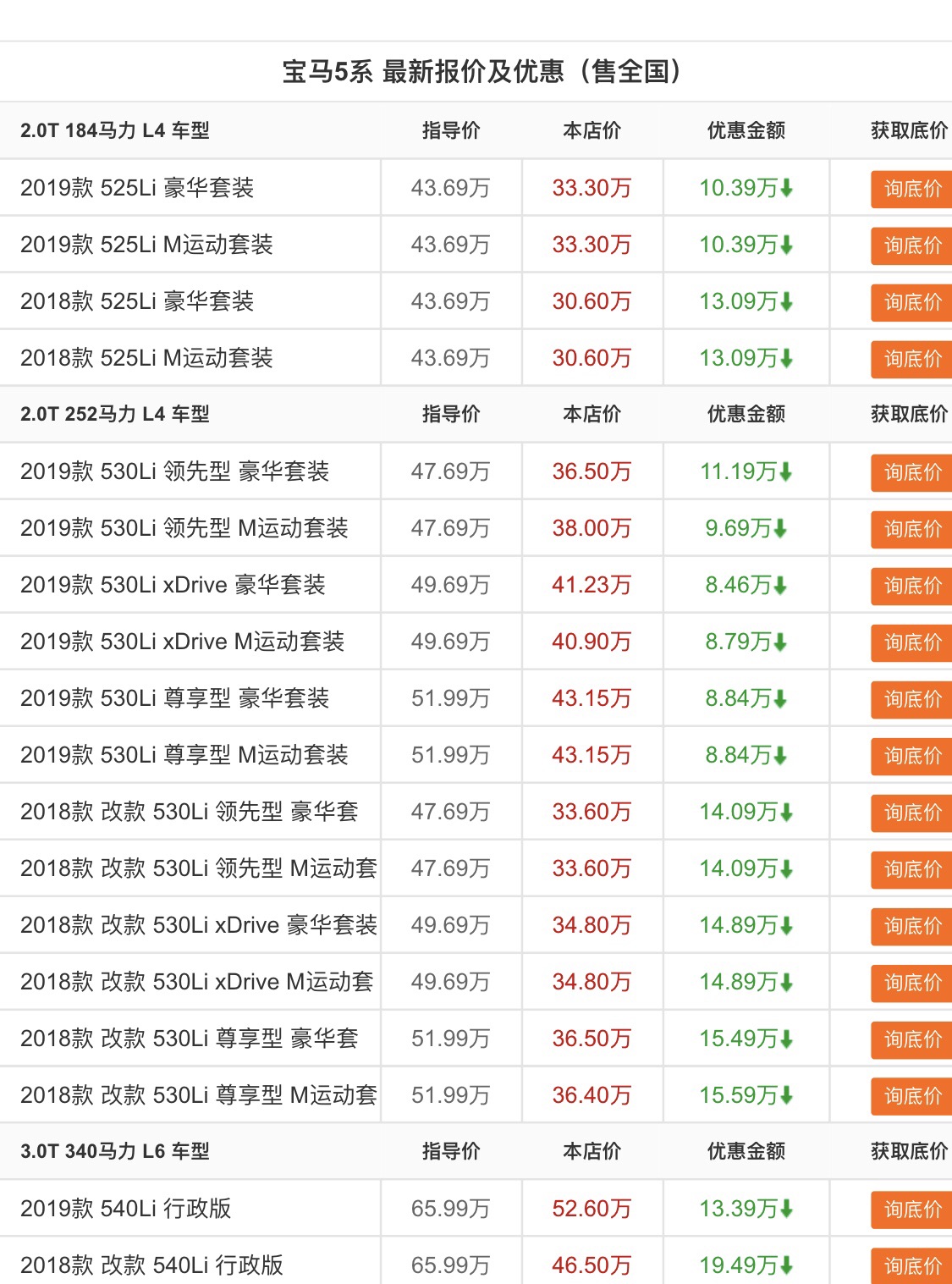Select the model name 2019款 525Li 豪华套装
952x1284 pixels.
[137, 188]
